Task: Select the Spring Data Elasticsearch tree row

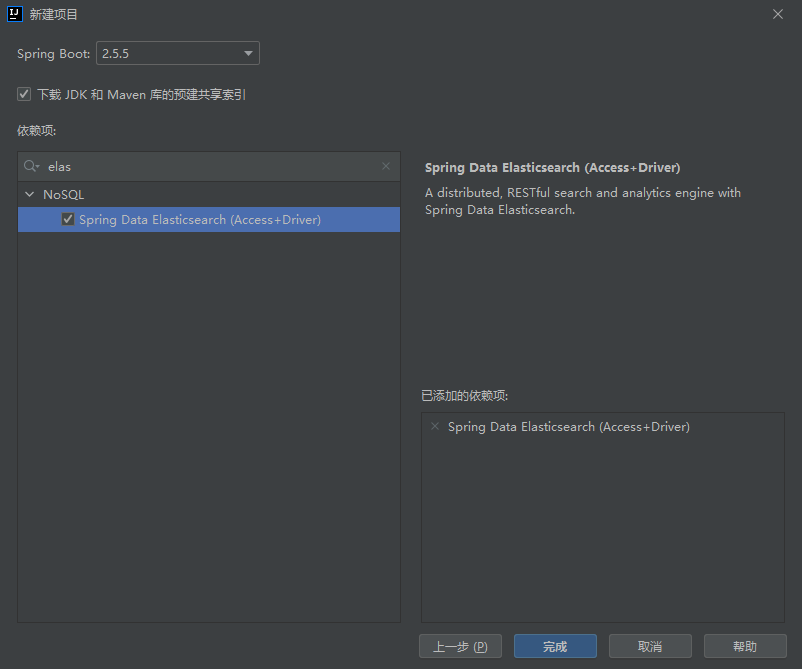Action: (209, 219)
